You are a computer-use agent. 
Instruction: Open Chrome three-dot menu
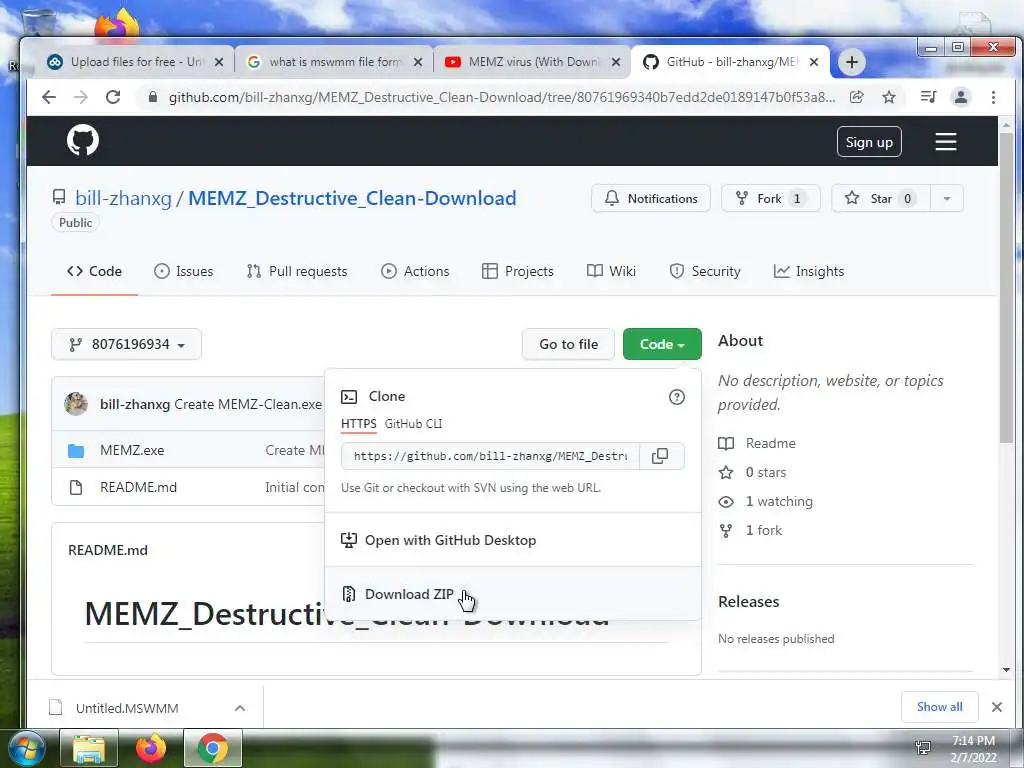[x=993, y=97]
